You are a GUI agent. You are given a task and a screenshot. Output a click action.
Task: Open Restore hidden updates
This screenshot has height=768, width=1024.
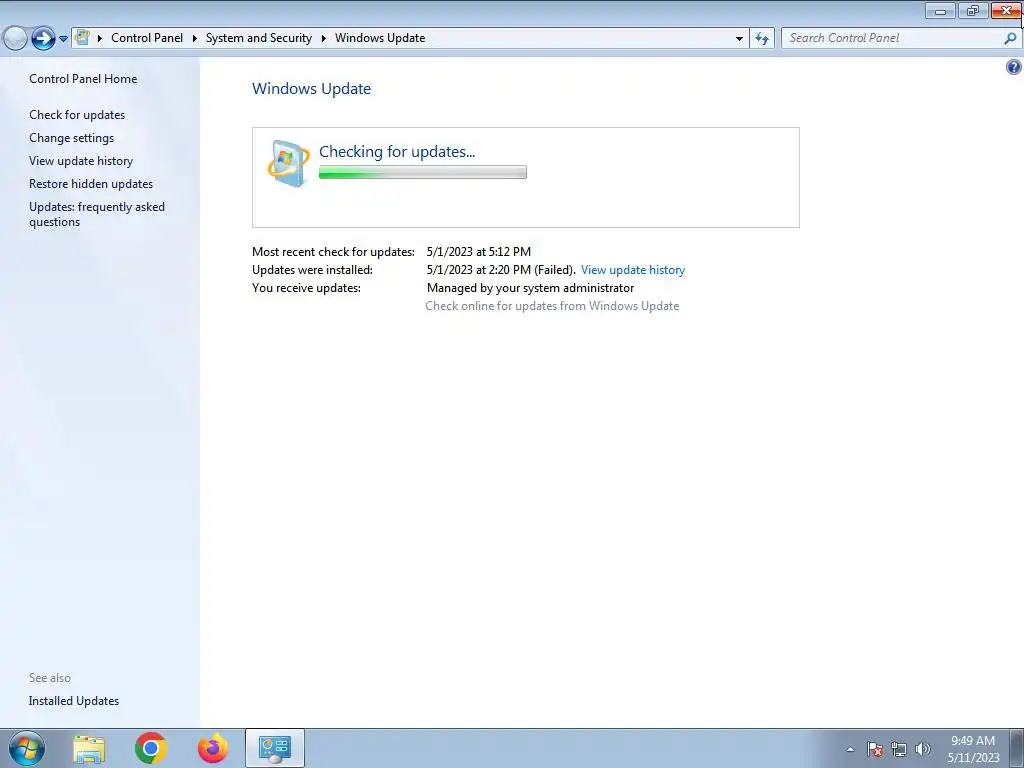(x=91, y=184)
